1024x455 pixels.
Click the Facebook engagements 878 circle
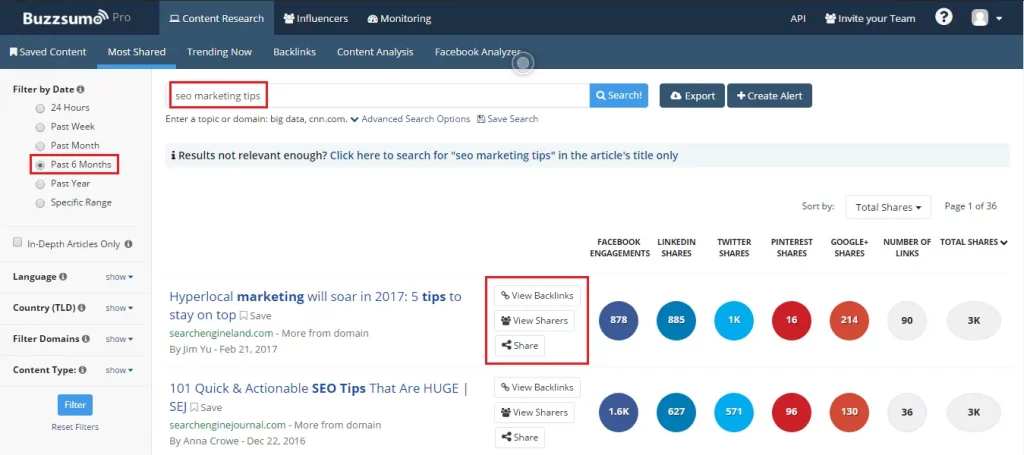pyautogui.click(x=618, y=320)
